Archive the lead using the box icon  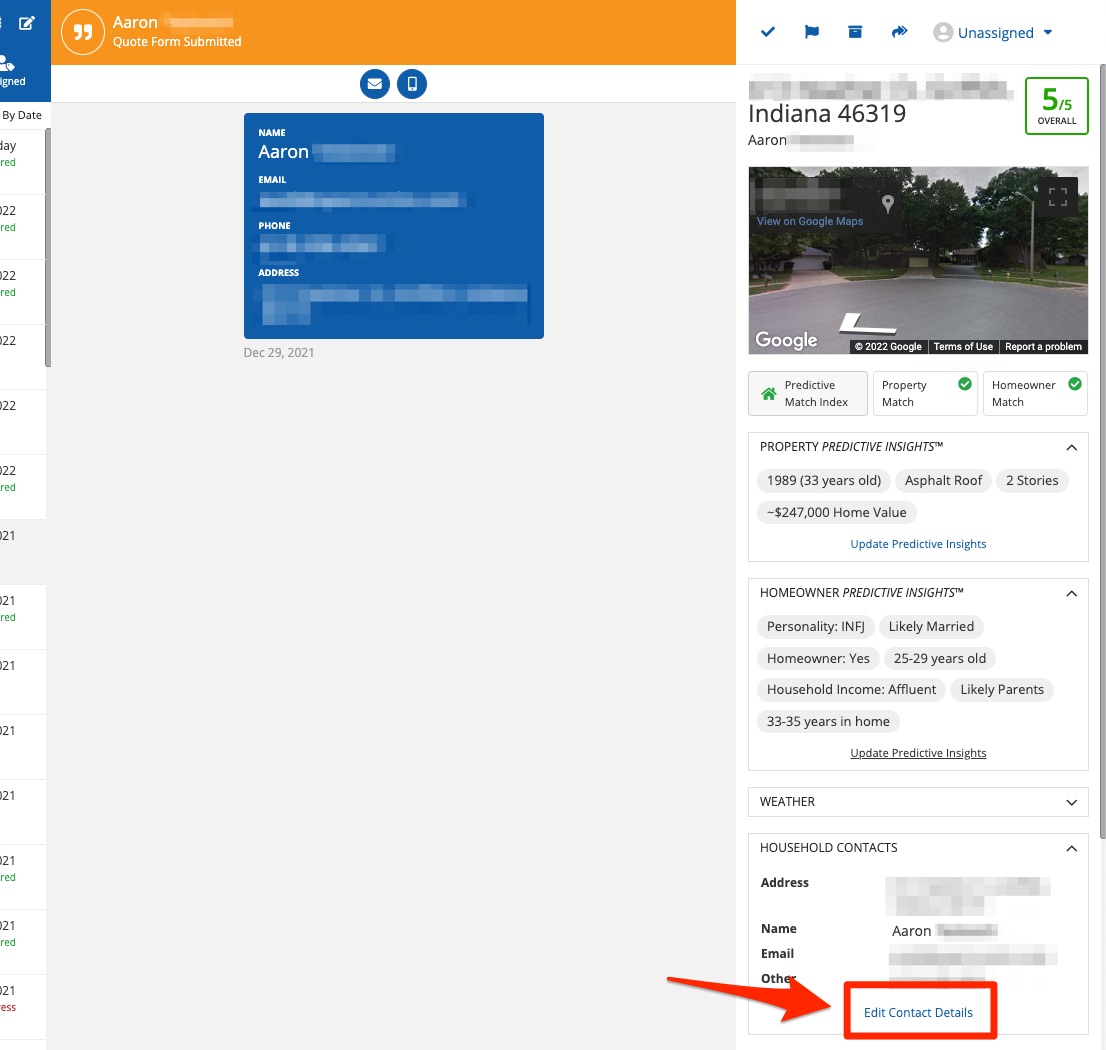click(855, 32)
